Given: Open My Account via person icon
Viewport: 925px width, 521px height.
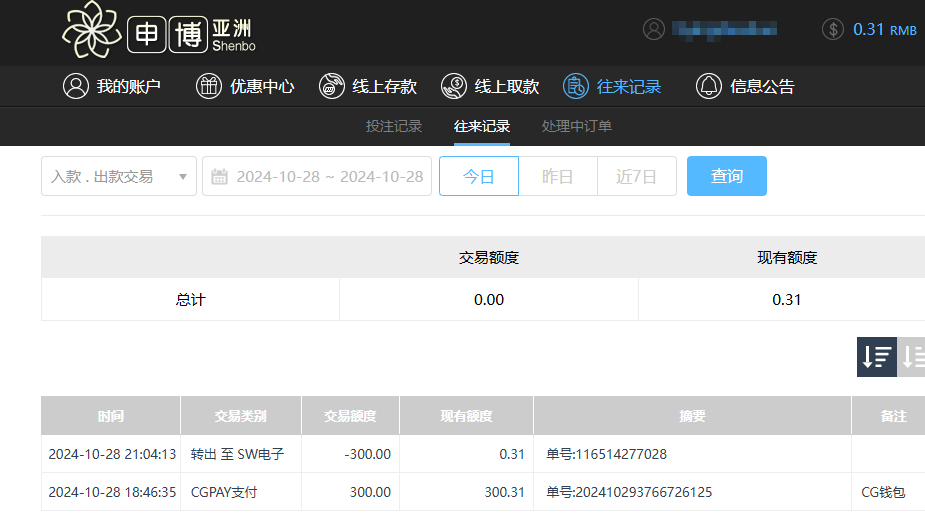Looking at the screenshot, I should pos(76,86).
